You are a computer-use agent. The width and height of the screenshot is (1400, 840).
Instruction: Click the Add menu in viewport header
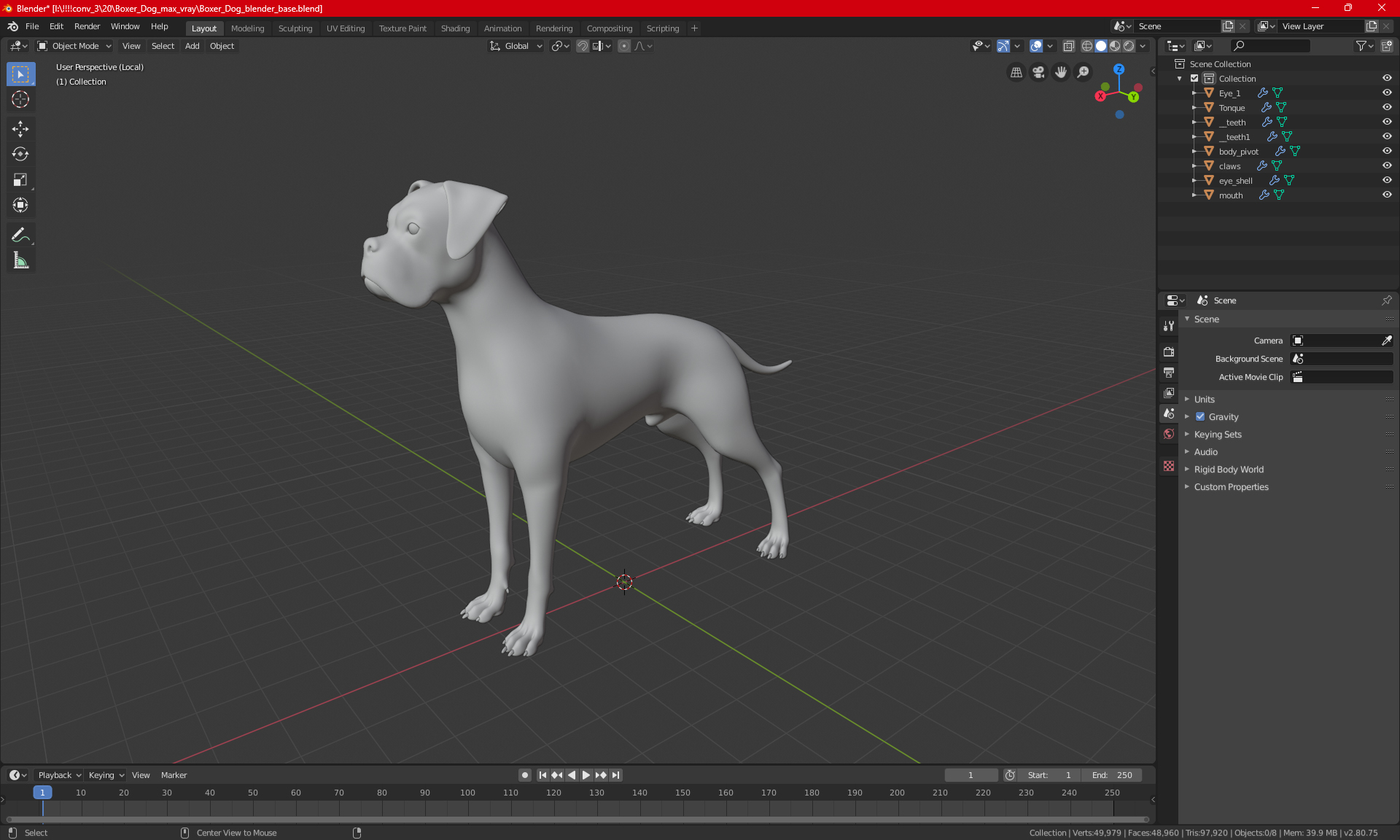(x=192, y=46)
